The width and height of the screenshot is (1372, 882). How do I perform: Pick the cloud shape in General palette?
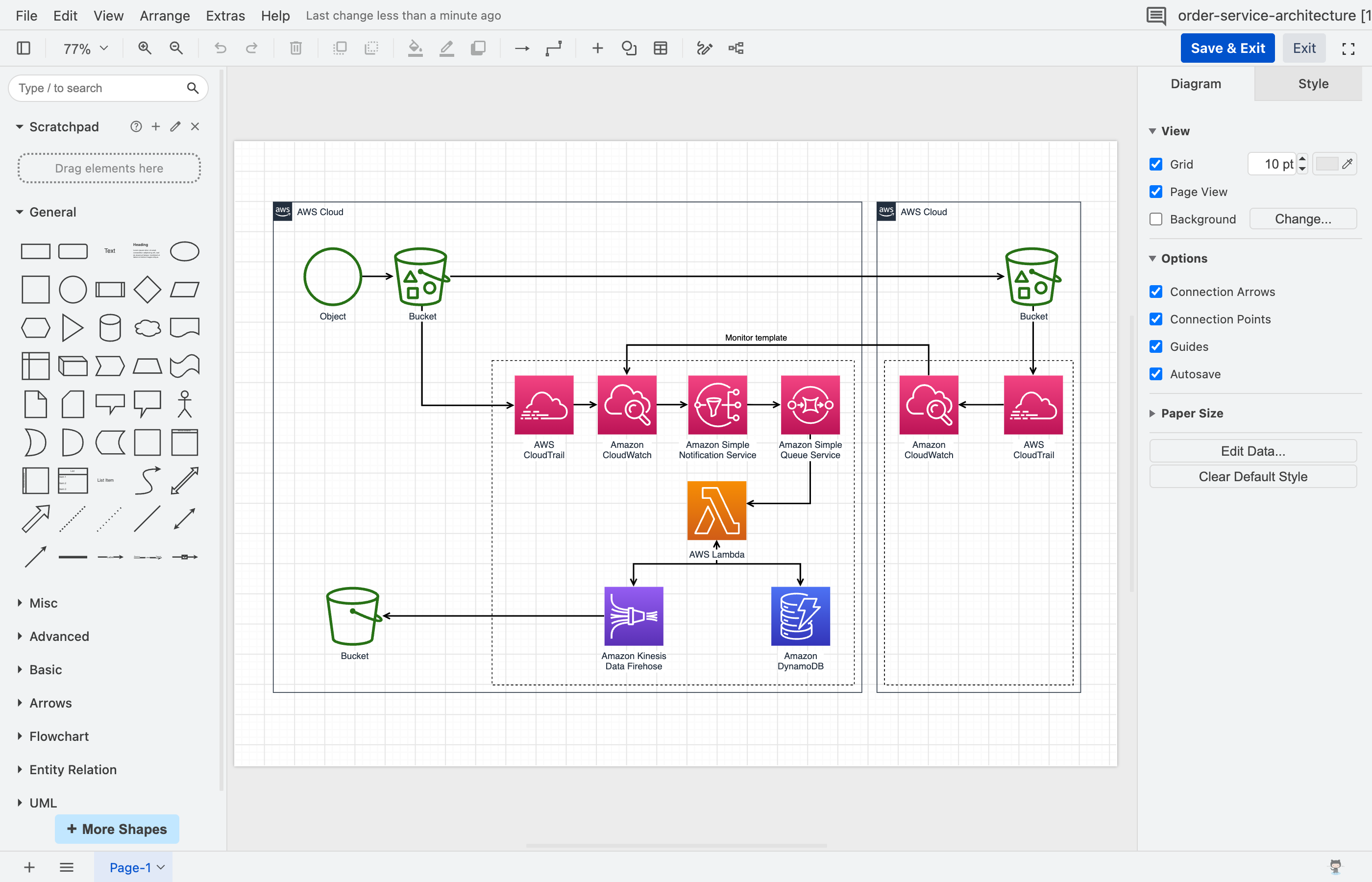(x=147, y=328)
